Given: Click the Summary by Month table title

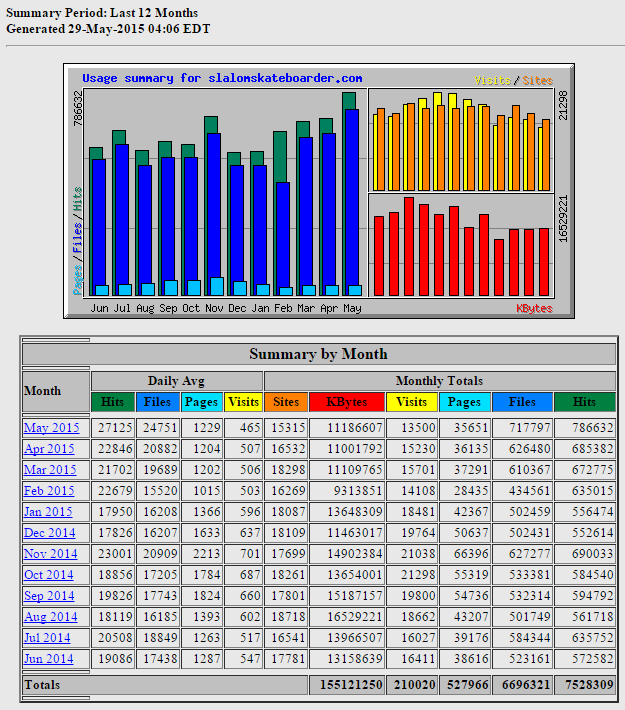Looking at the screenshot, I should pyautogui.click(x=318, y=354).
